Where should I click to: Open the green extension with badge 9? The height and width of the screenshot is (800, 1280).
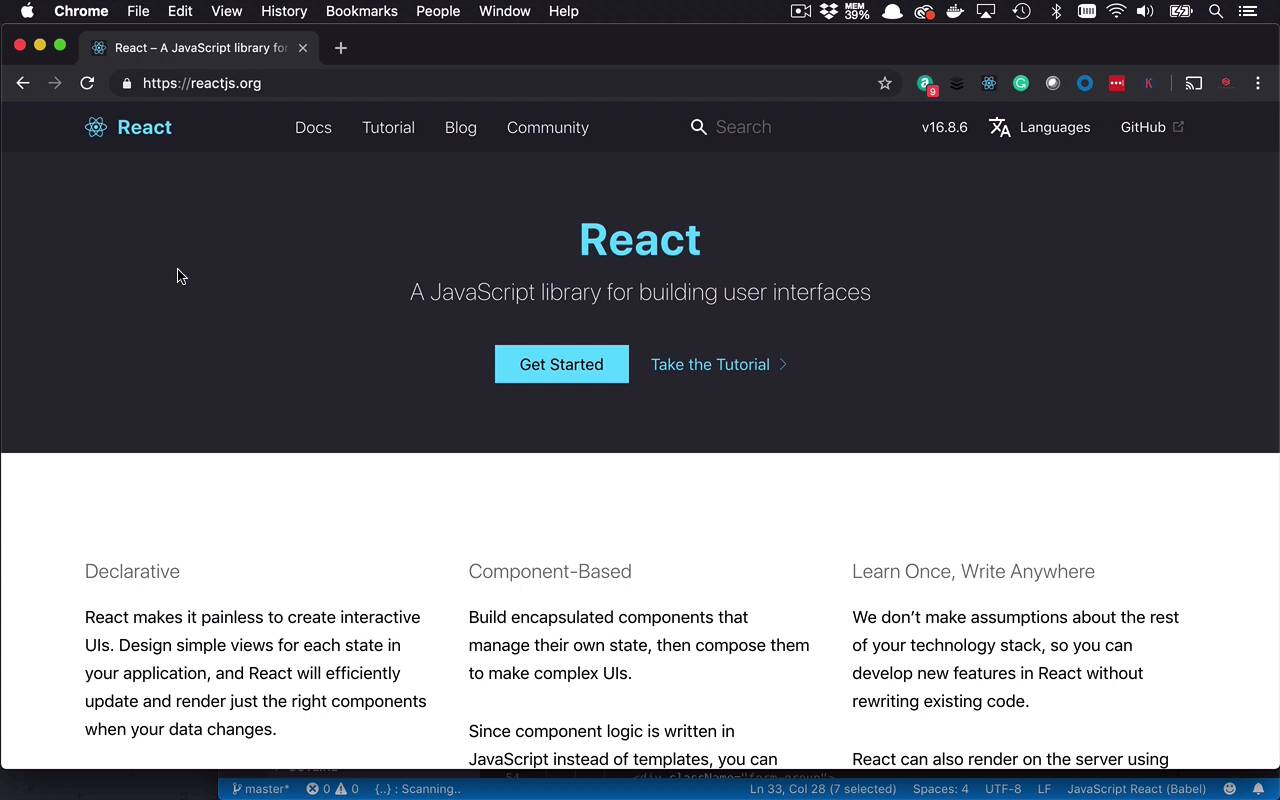click(x=926, y=85)
